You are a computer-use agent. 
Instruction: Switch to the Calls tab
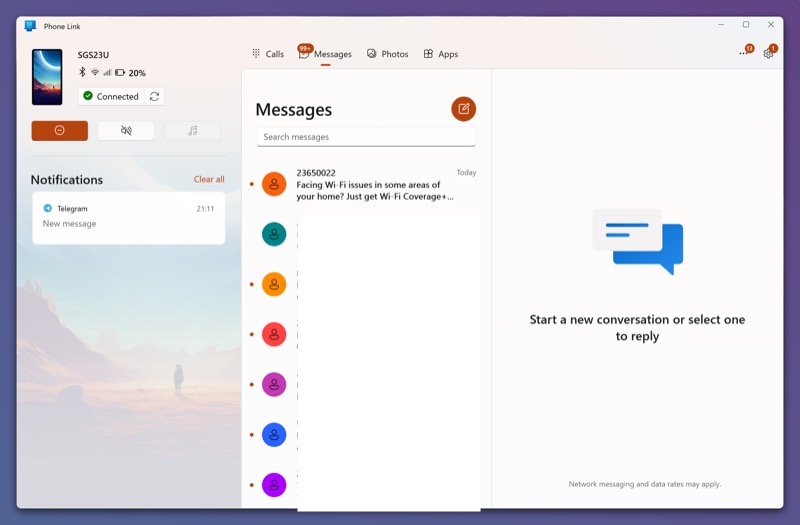267,54
